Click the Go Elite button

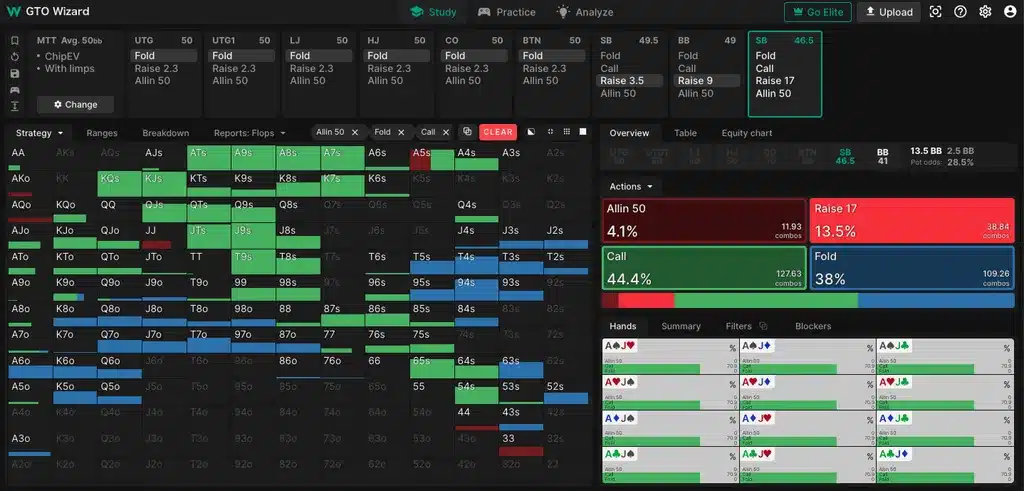[818, 12]
